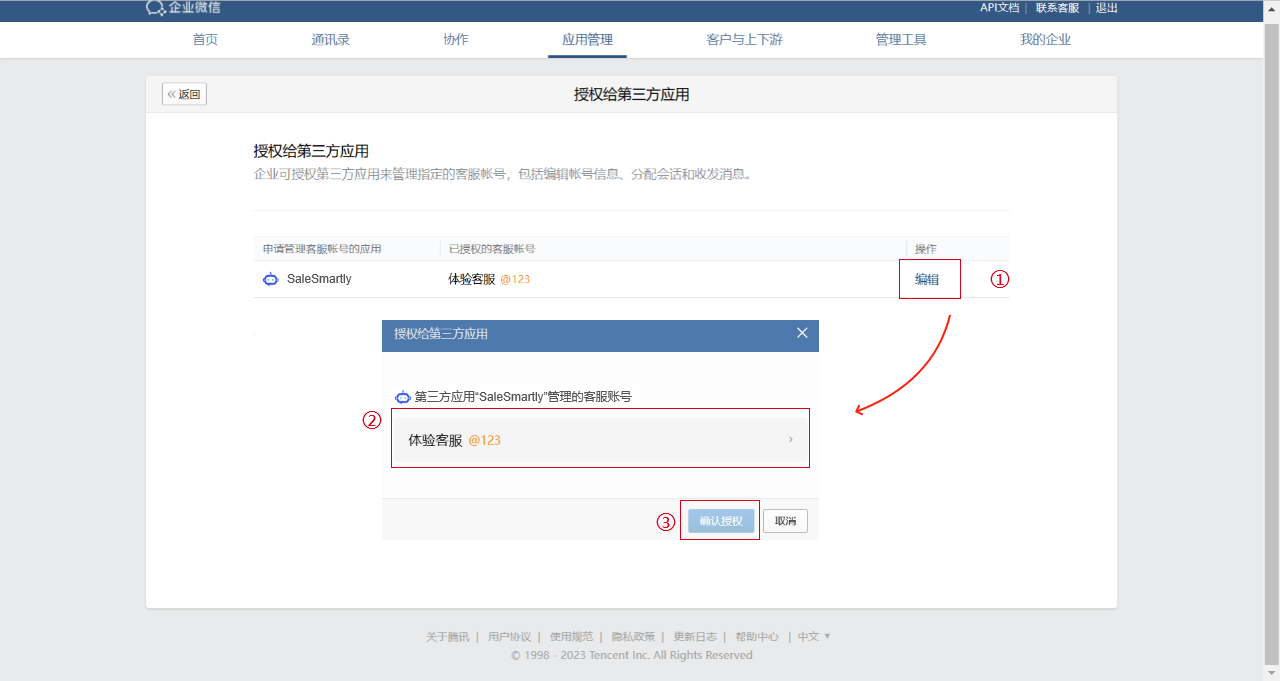Click the 返回 back button
Viewport: 1280px width, 681px height.
pos(185,95)
